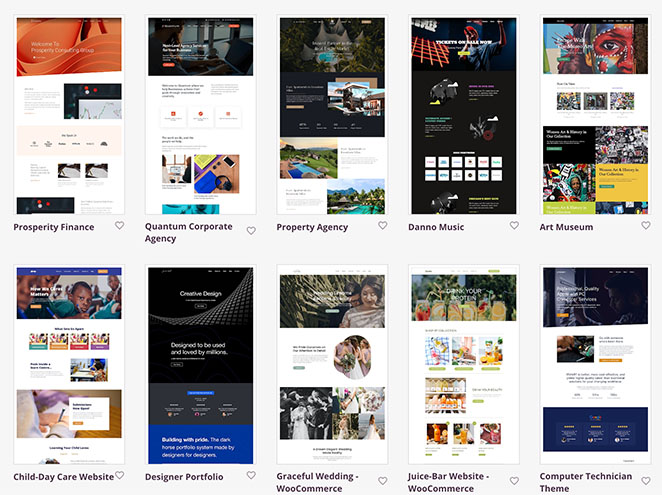
Task: Open the Art Museum template preview
Action: click(594, 115)
